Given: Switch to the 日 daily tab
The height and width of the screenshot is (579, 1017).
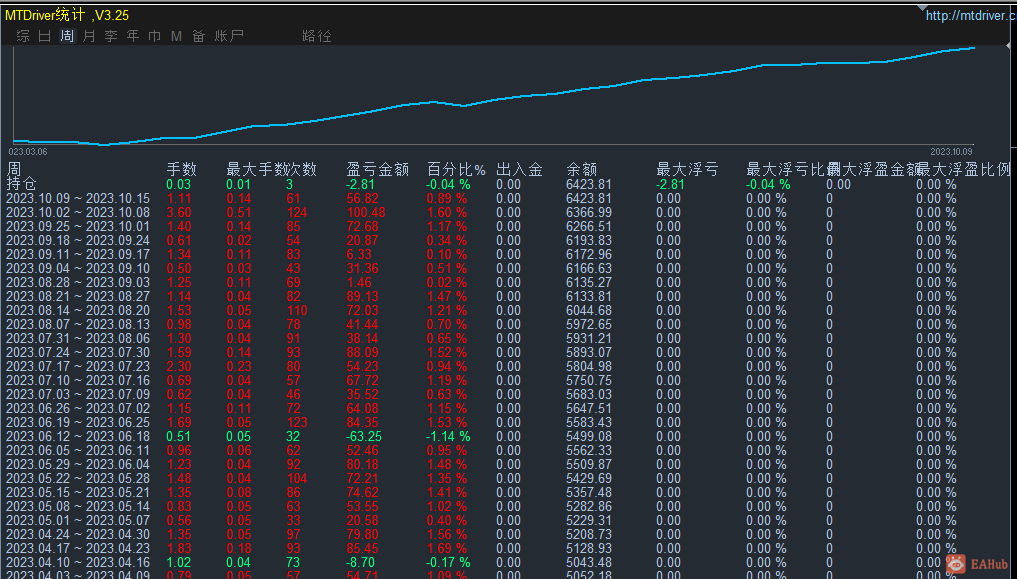Looking at the screenshot, I should click(x=45, y=36).
